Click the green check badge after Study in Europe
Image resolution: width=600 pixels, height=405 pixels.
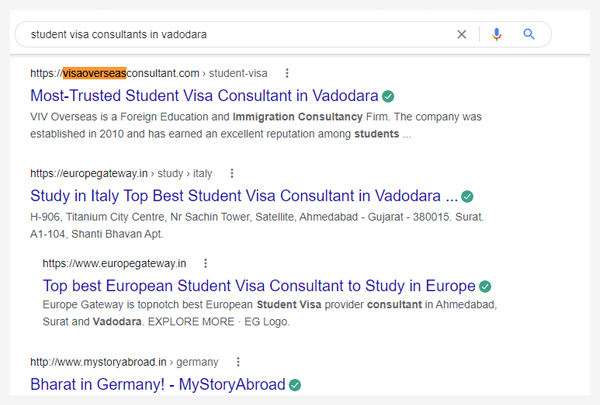pos(485,287)
